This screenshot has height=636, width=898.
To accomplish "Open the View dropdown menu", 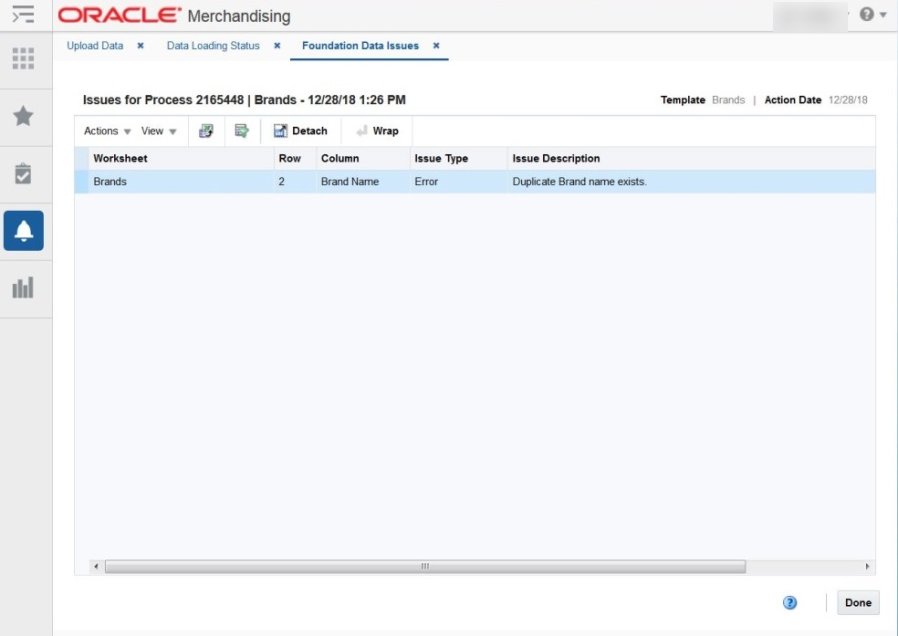I will [x=159, y=131].
